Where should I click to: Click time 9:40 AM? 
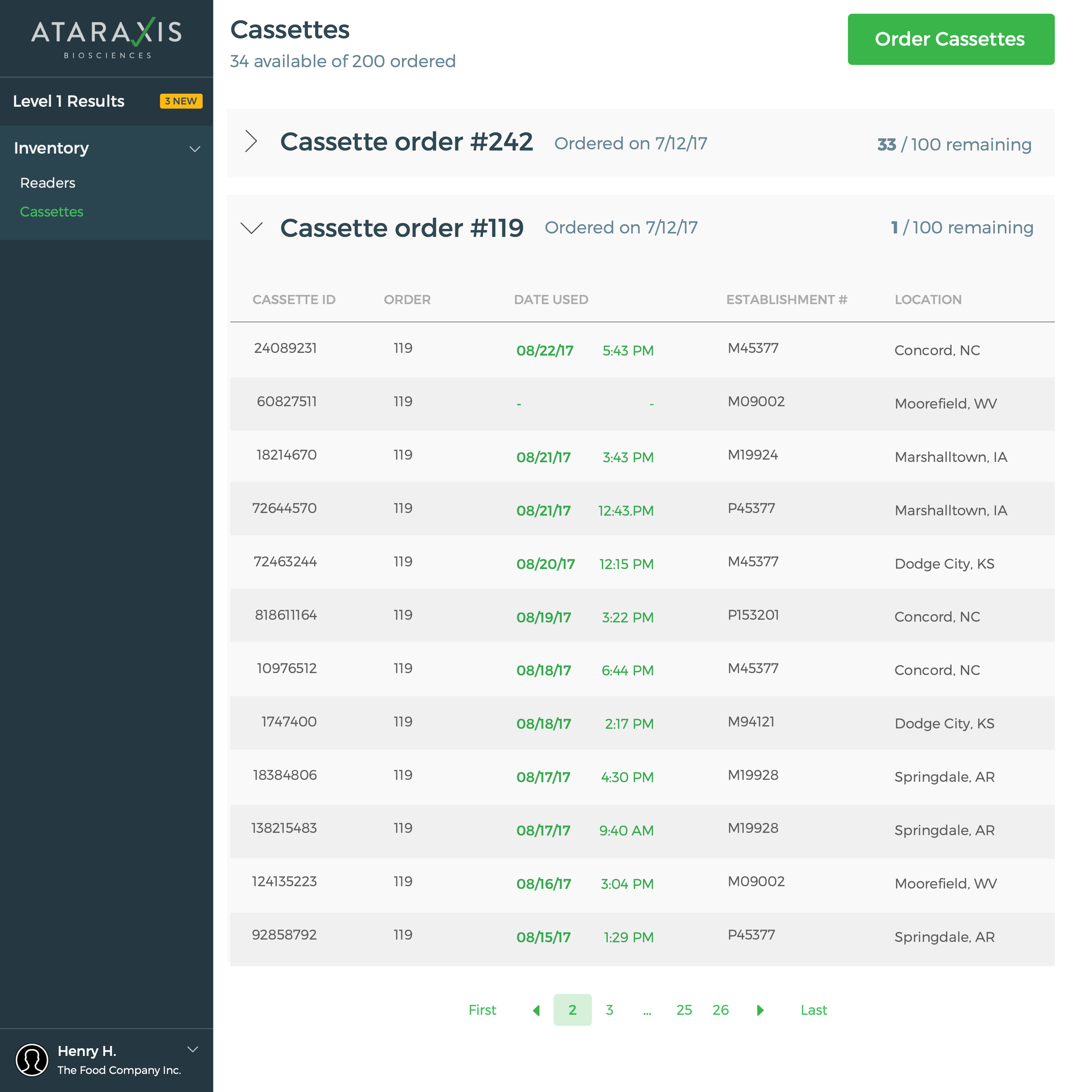(626, 831)
